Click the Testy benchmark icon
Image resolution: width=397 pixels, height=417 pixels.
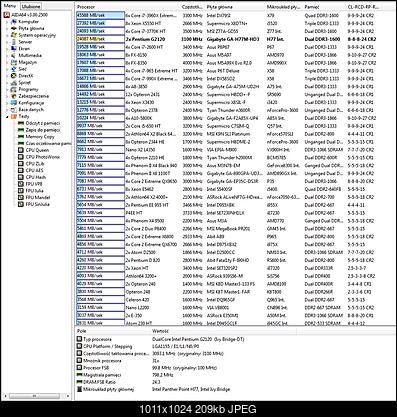click(14, 116)
